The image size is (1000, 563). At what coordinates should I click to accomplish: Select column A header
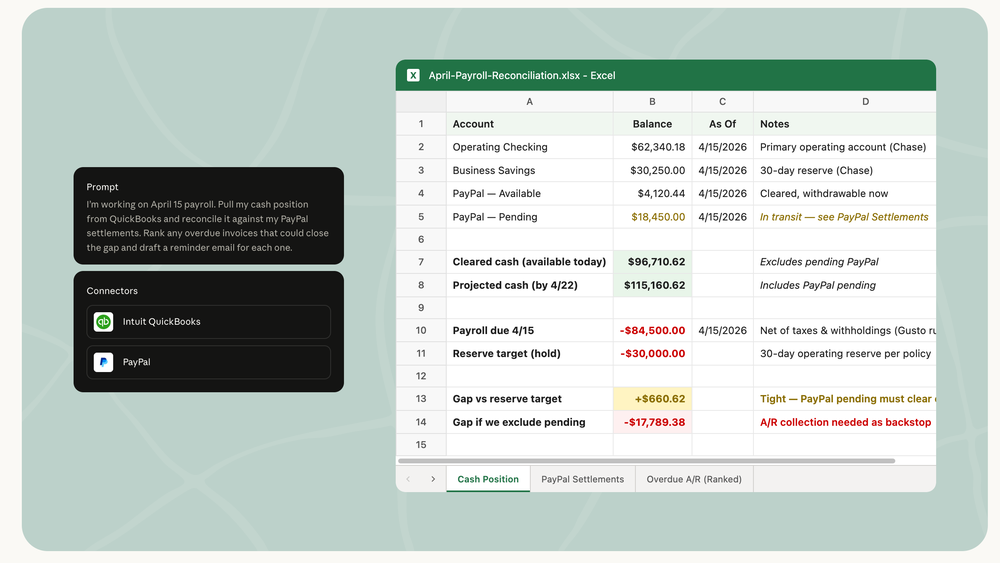[x=529, y=101]
